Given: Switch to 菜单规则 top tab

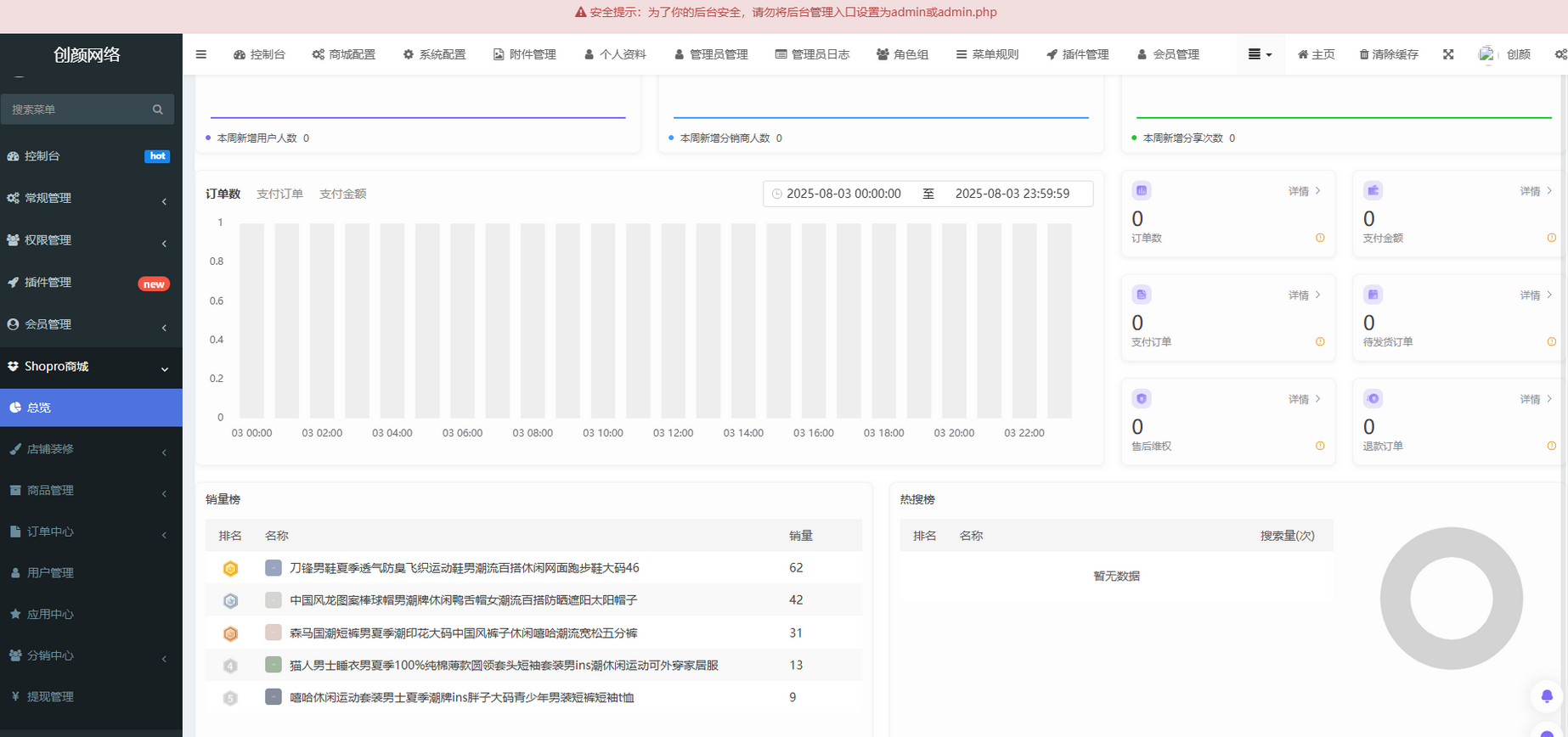Looking at the screenshot, I should click(x=987, y=54).
